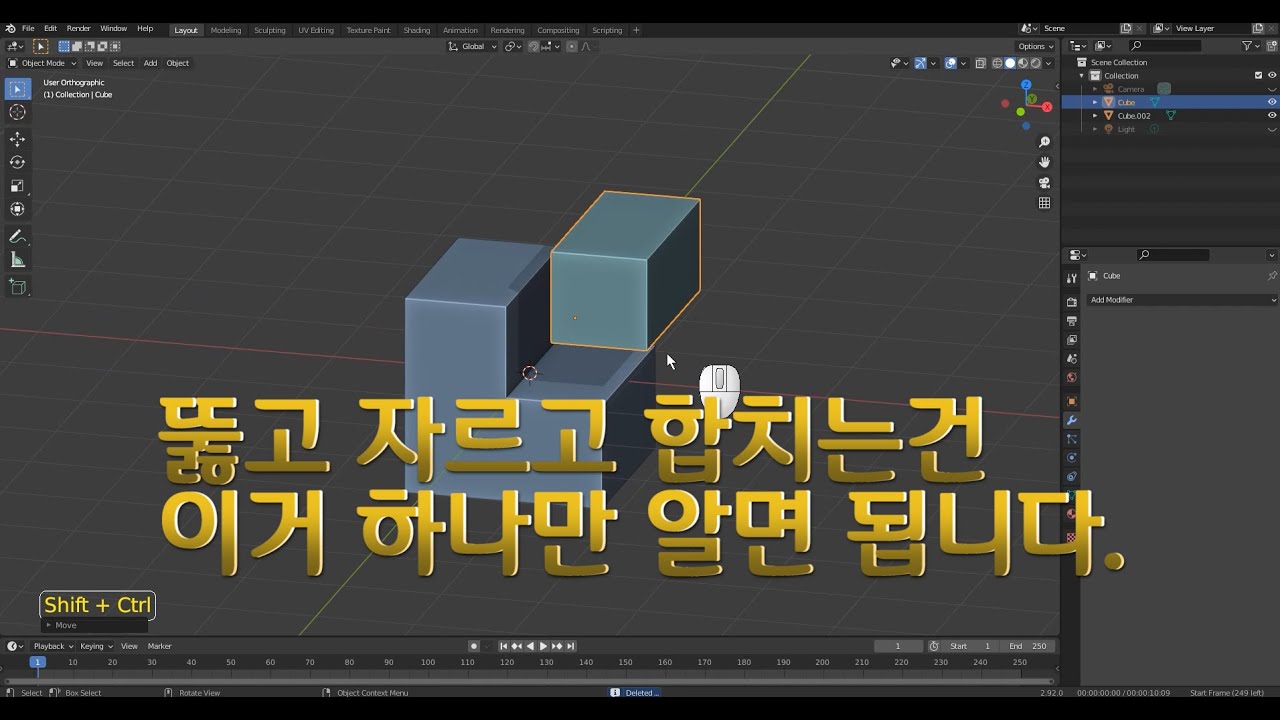This screenshot has width=1280, height=720.
Task: Open the Edit menu
Action: coord(50,29)
